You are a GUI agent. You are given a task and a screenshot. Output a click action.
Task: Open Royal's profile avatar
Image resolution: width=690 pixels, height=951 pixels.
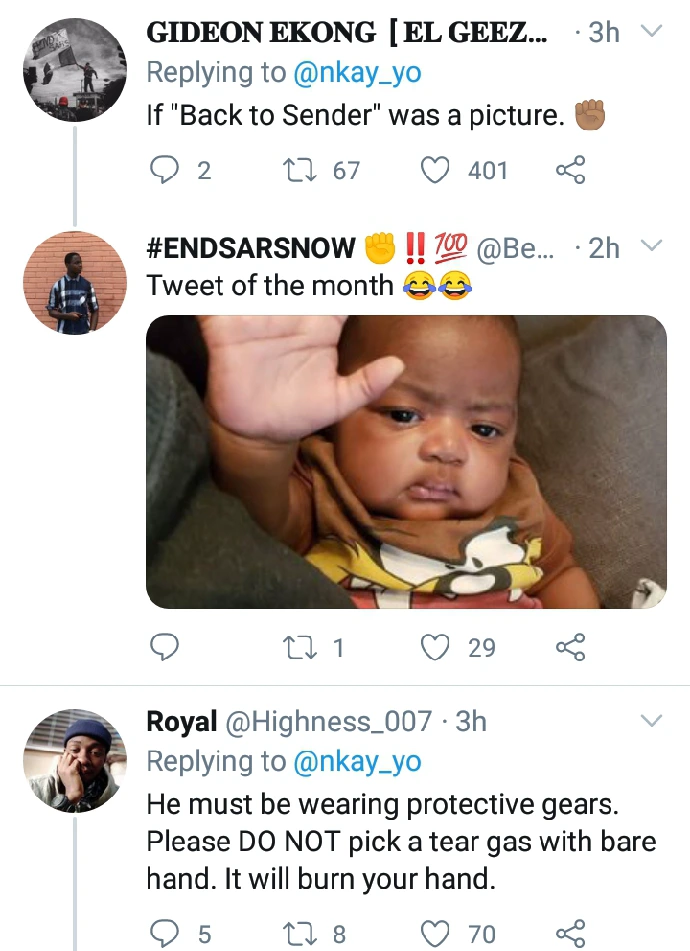point(75,760)
